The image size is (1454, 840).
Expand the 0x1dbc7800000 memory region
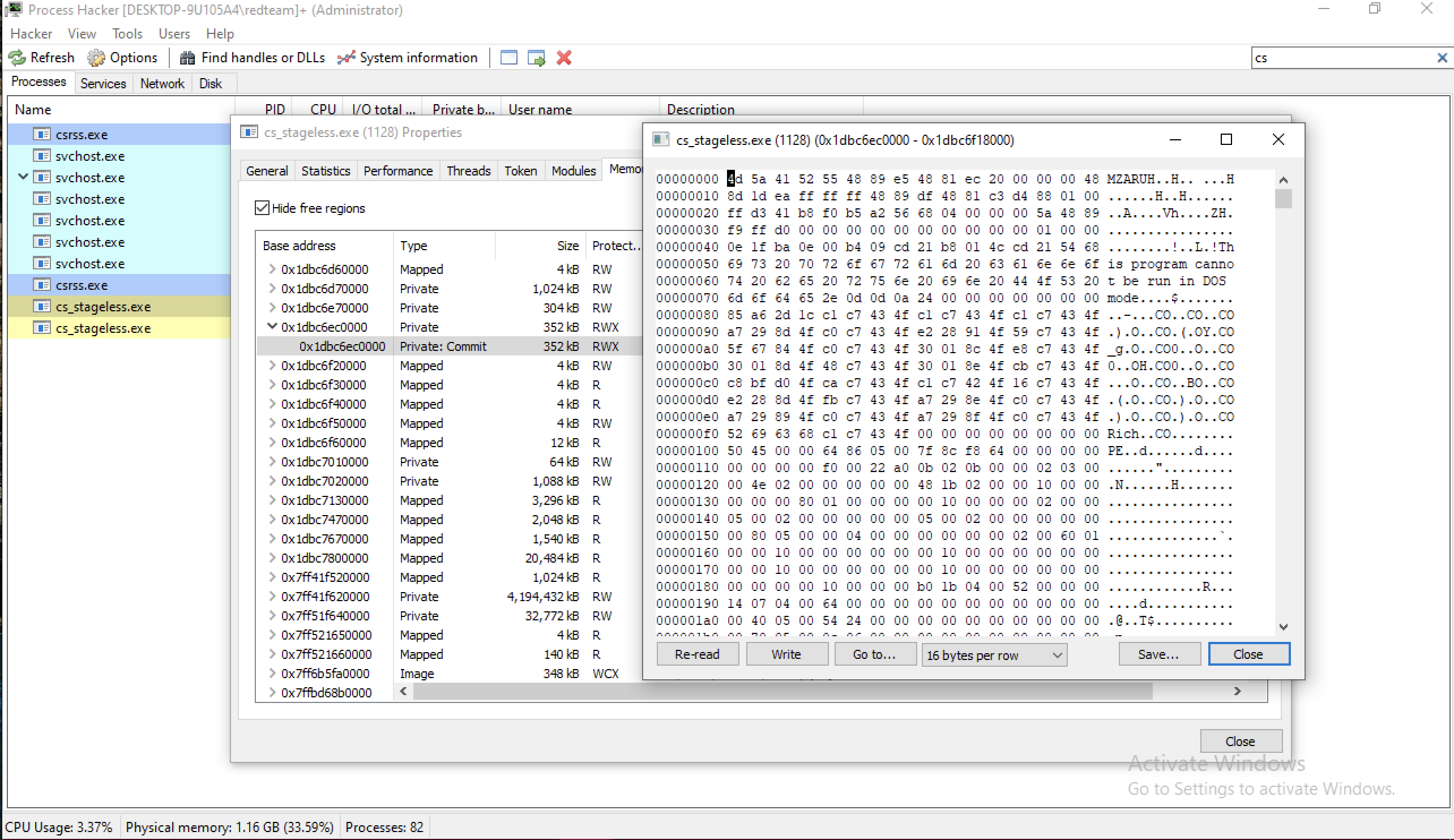[x=272, y=558]
